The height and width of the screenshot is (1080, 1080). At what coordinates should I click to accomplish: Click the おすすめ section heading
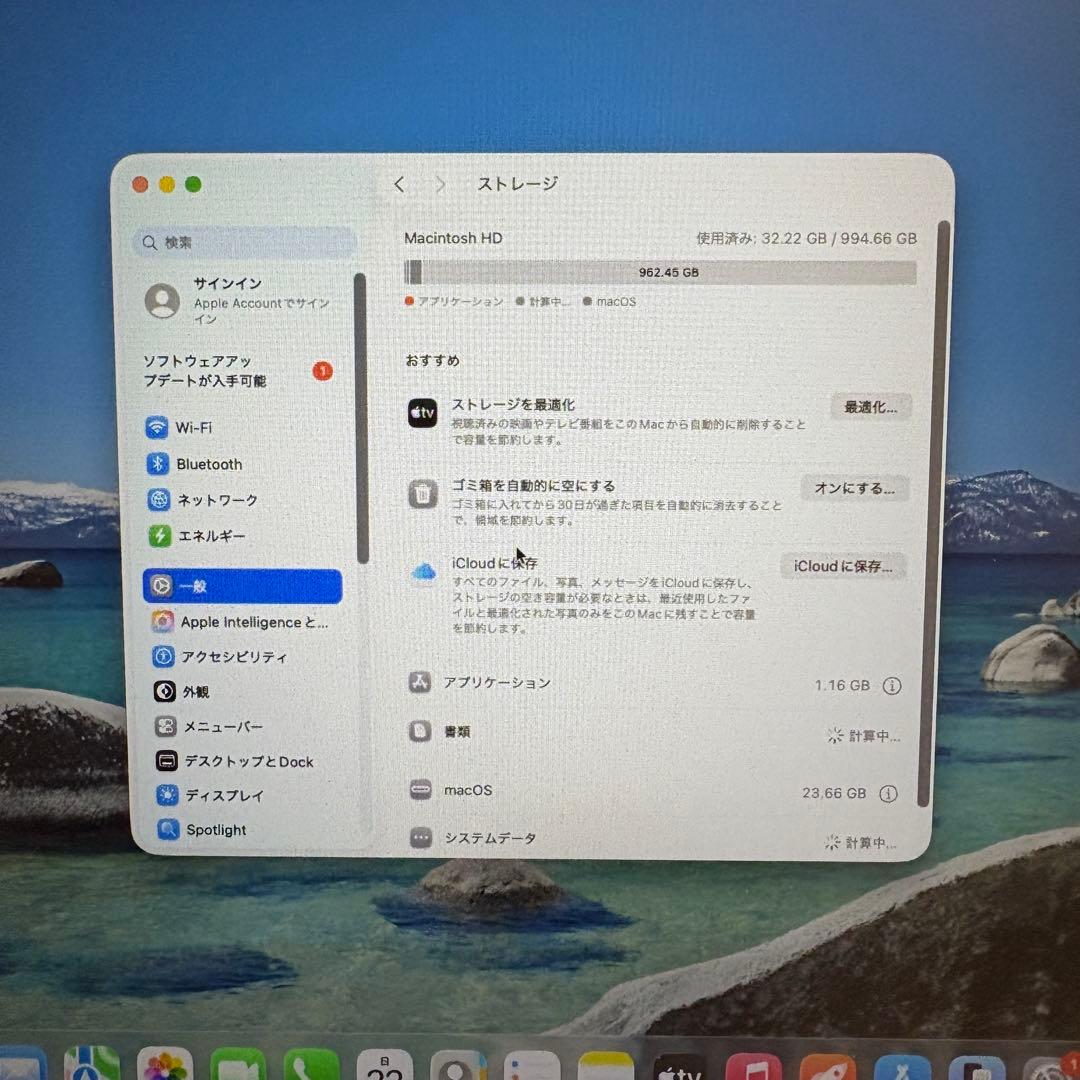coord(433,361)
